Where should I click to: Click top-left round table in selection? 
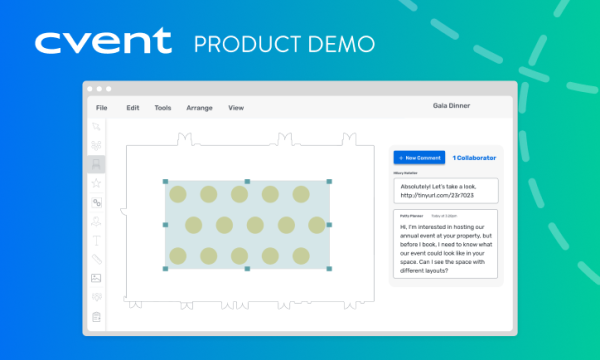178,194
